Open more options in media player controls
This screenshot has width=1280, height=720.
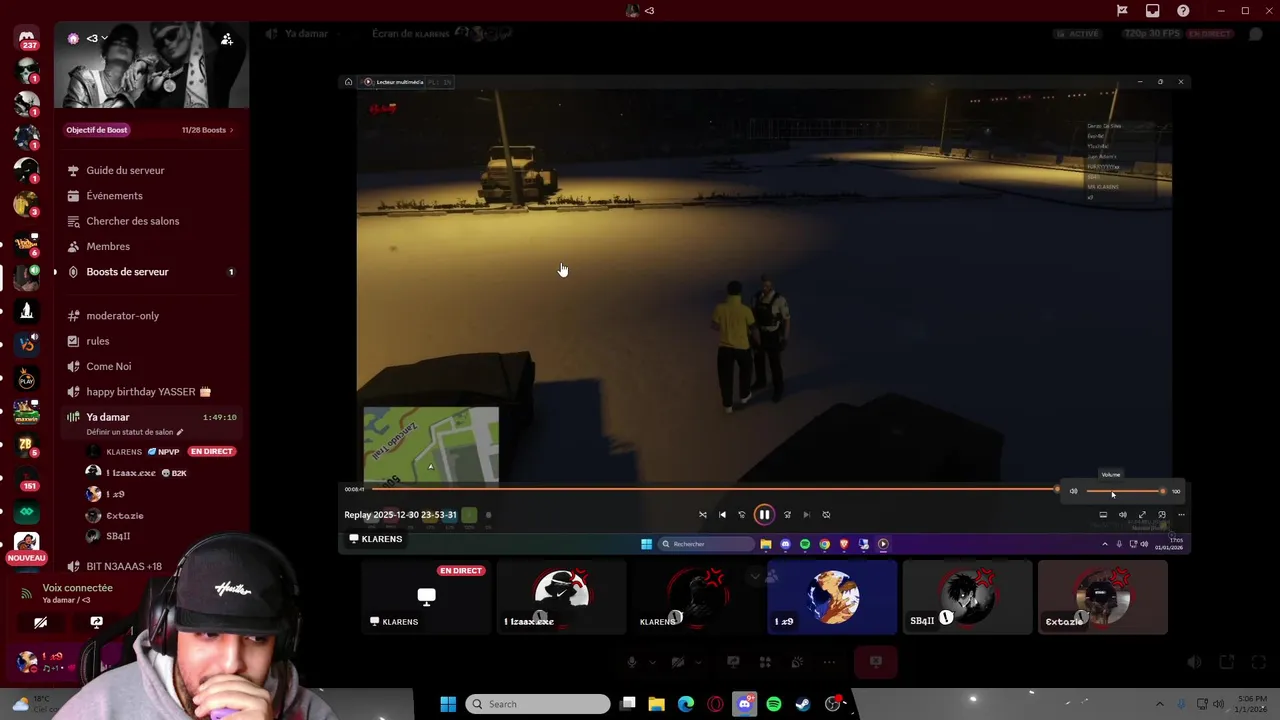(x=1181, y=515)
